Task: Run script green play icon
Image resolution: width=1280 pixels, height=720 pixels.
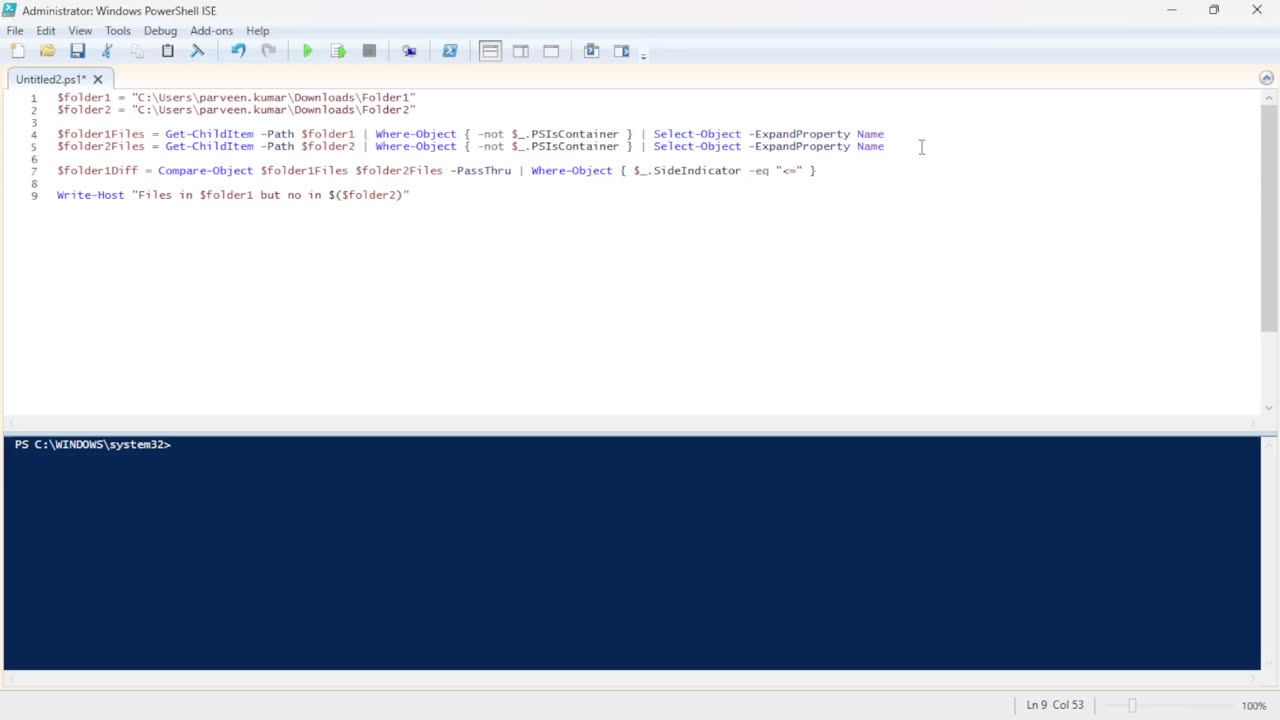Action: point(308,51)
